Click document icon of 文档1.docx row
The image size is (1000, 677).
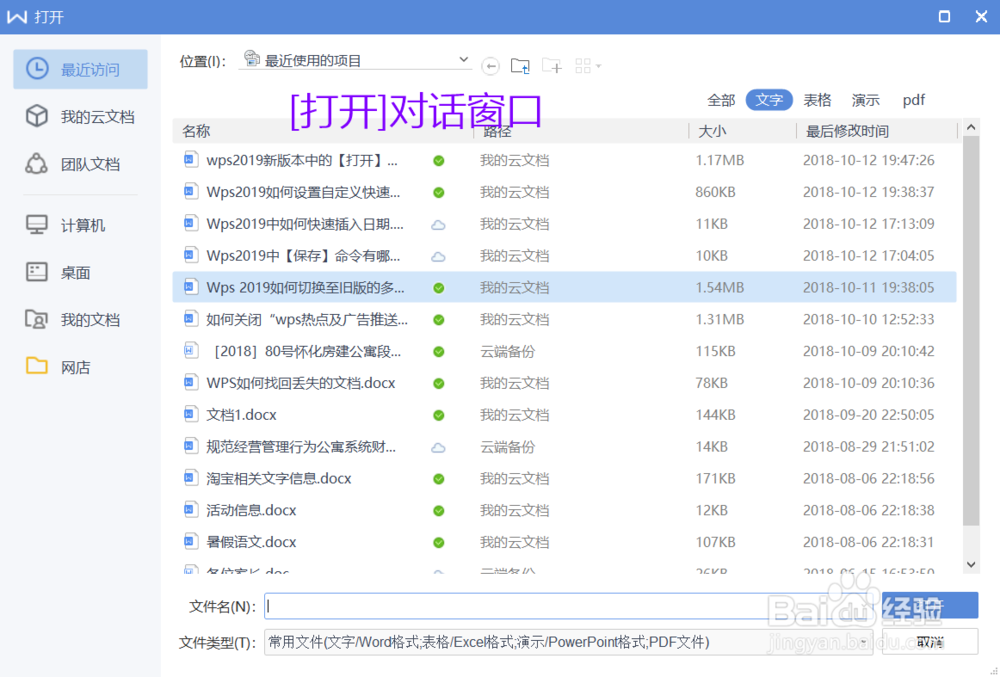click(x=190, y=414)
